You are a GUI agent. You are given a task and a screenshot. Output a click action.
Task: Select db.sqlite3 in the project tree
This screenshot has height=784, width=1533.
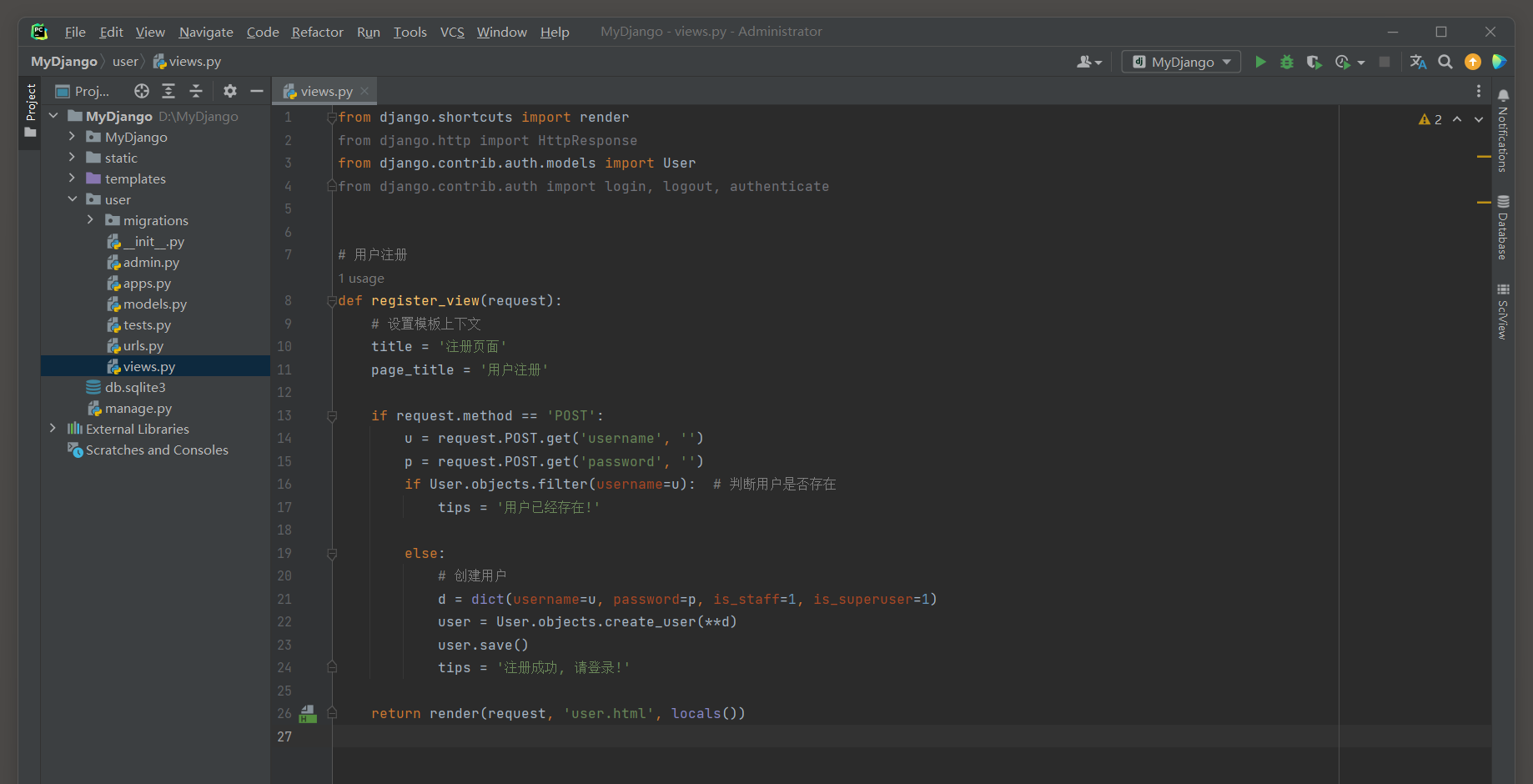click(126, 387)
